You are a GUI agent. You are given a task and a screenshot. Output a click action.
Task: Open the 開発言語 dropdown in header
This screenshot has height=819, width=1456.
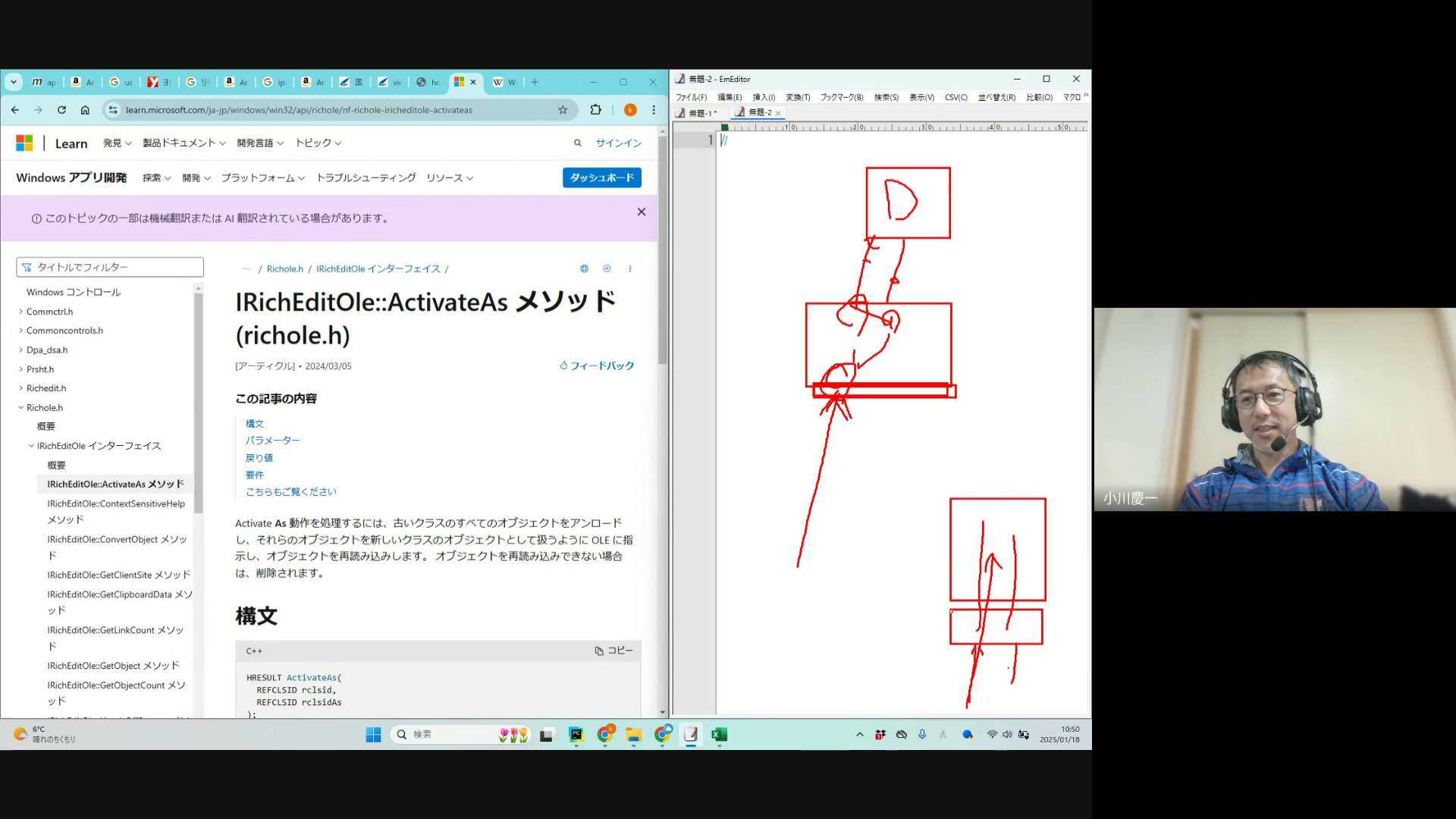(x=259, y=143)
